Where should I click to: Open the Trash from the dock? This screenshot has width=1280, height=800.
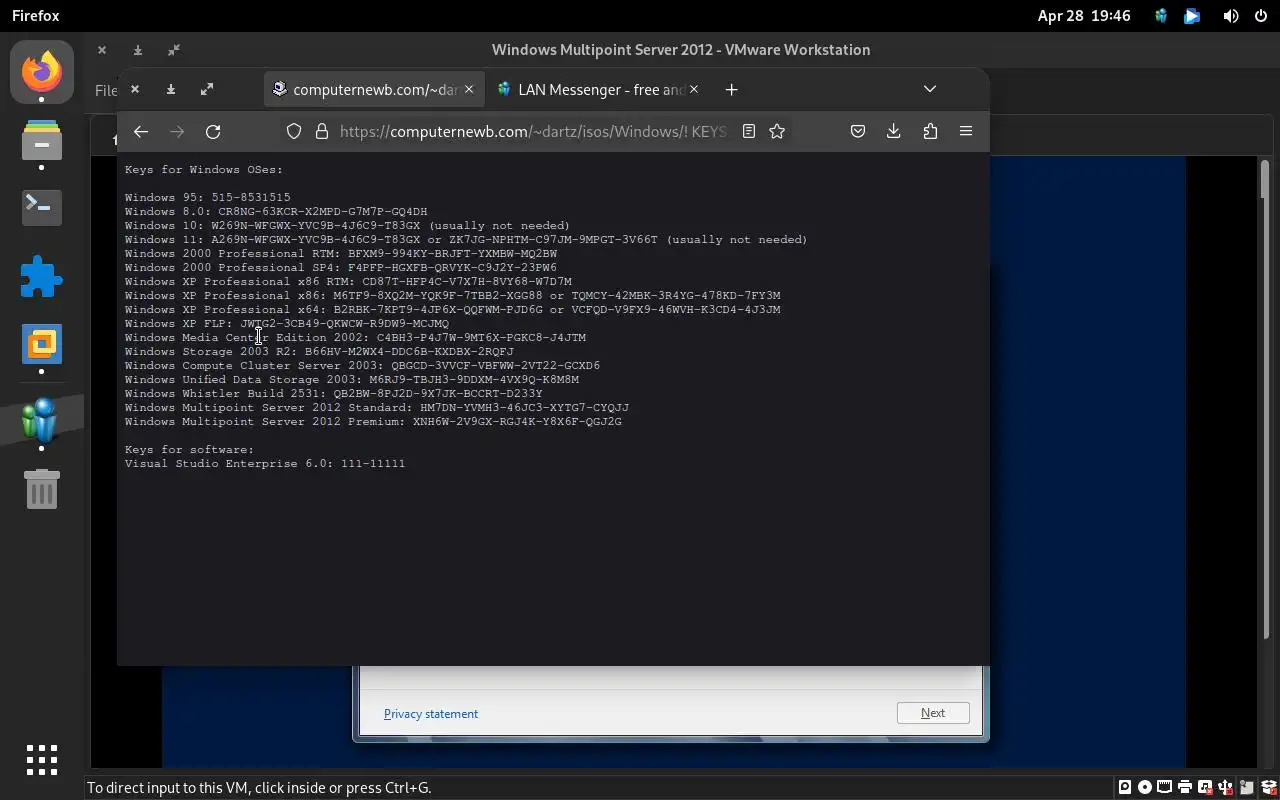coord(42,489)
